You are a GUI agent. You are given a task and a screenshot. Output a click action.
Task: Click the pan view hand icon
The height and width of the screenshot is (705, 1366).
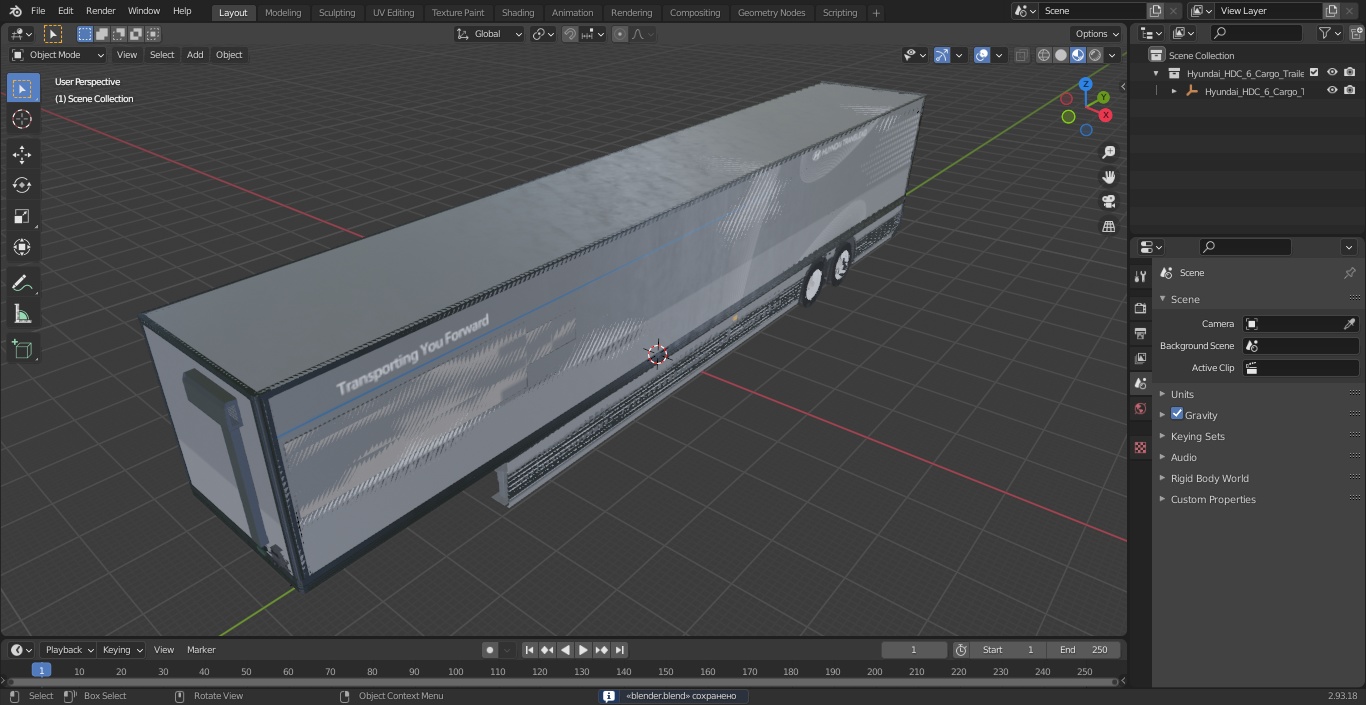(1108, 177)
